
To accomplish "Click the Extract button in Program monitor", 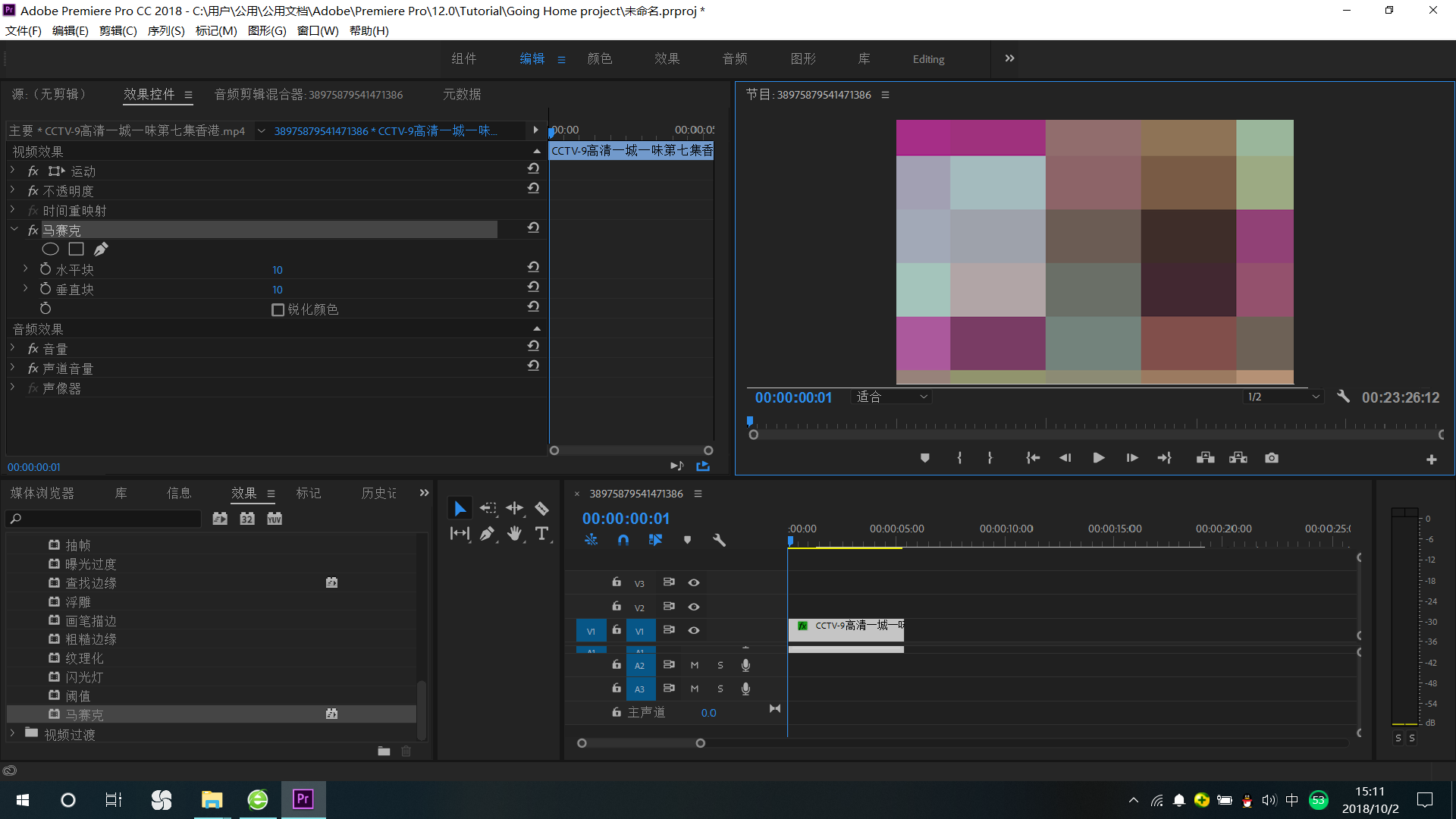I will pos(1238,458).
